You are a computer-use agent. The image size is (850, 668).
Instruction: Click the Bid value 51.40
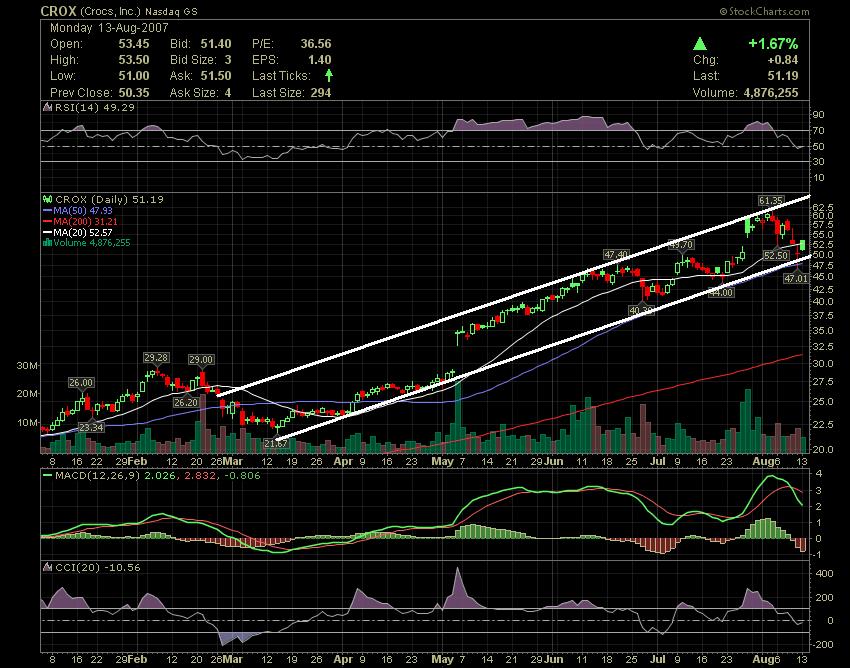(x=216, y=44)
